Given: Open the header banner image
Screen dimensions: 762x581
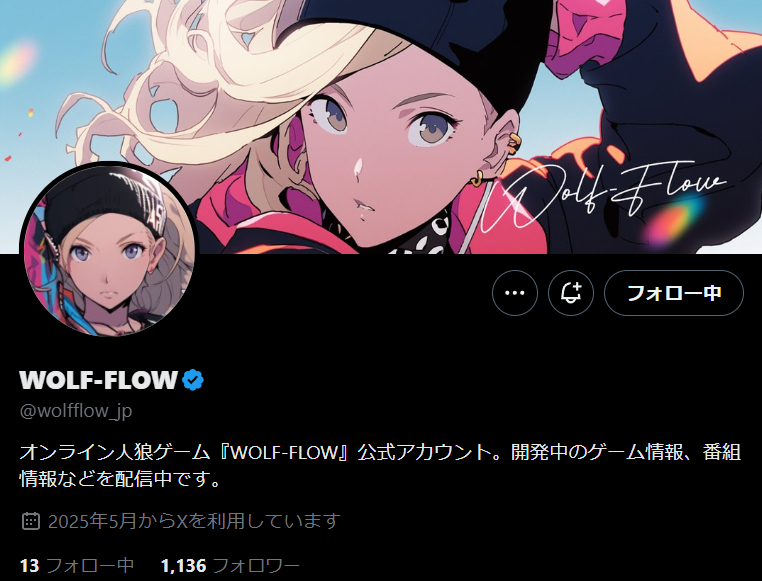Looking at the screenshot, I should [381, 127].
